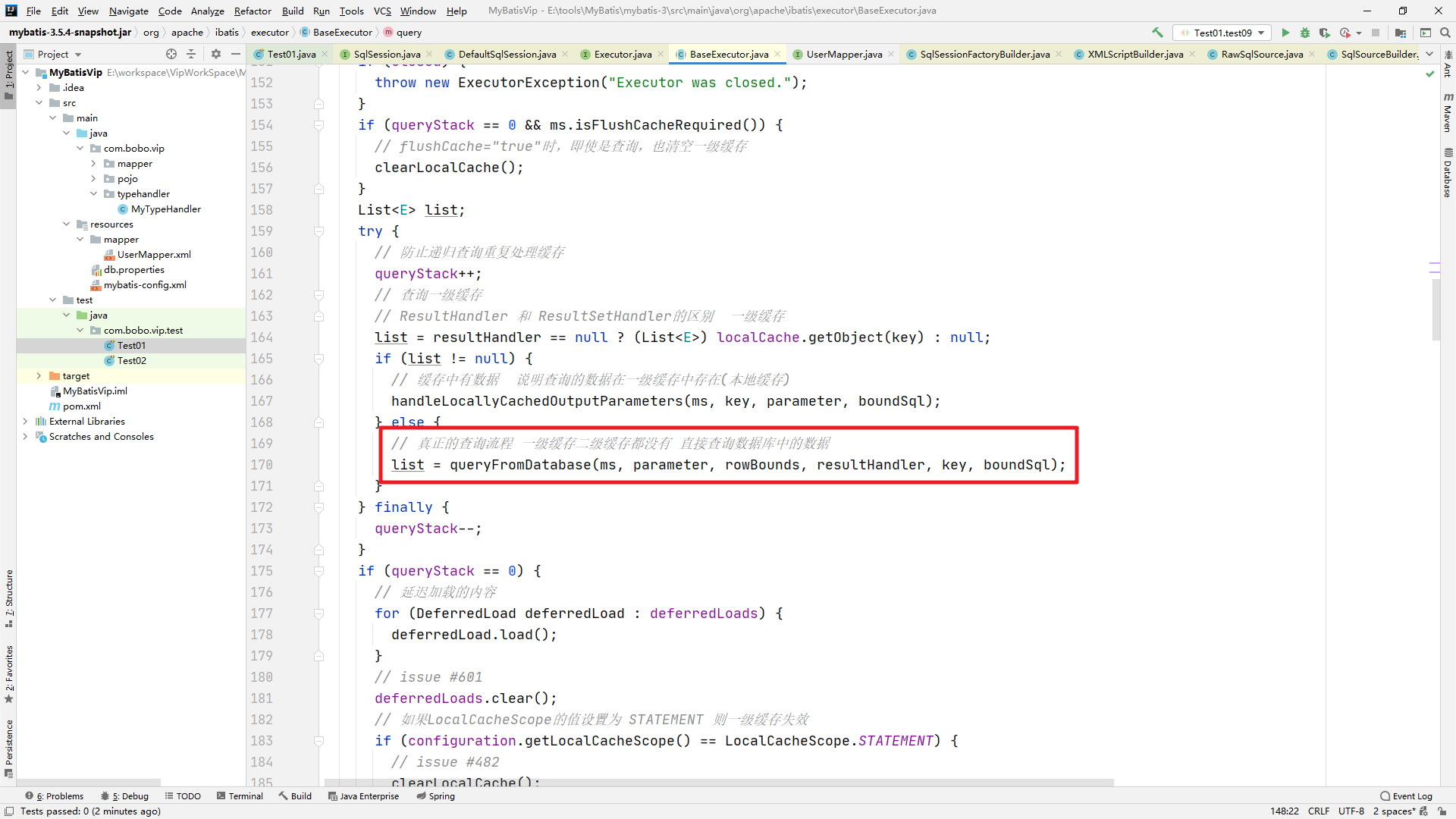Open Project panel settings gear
This screenshot has width=1456, height=819.
216,54
